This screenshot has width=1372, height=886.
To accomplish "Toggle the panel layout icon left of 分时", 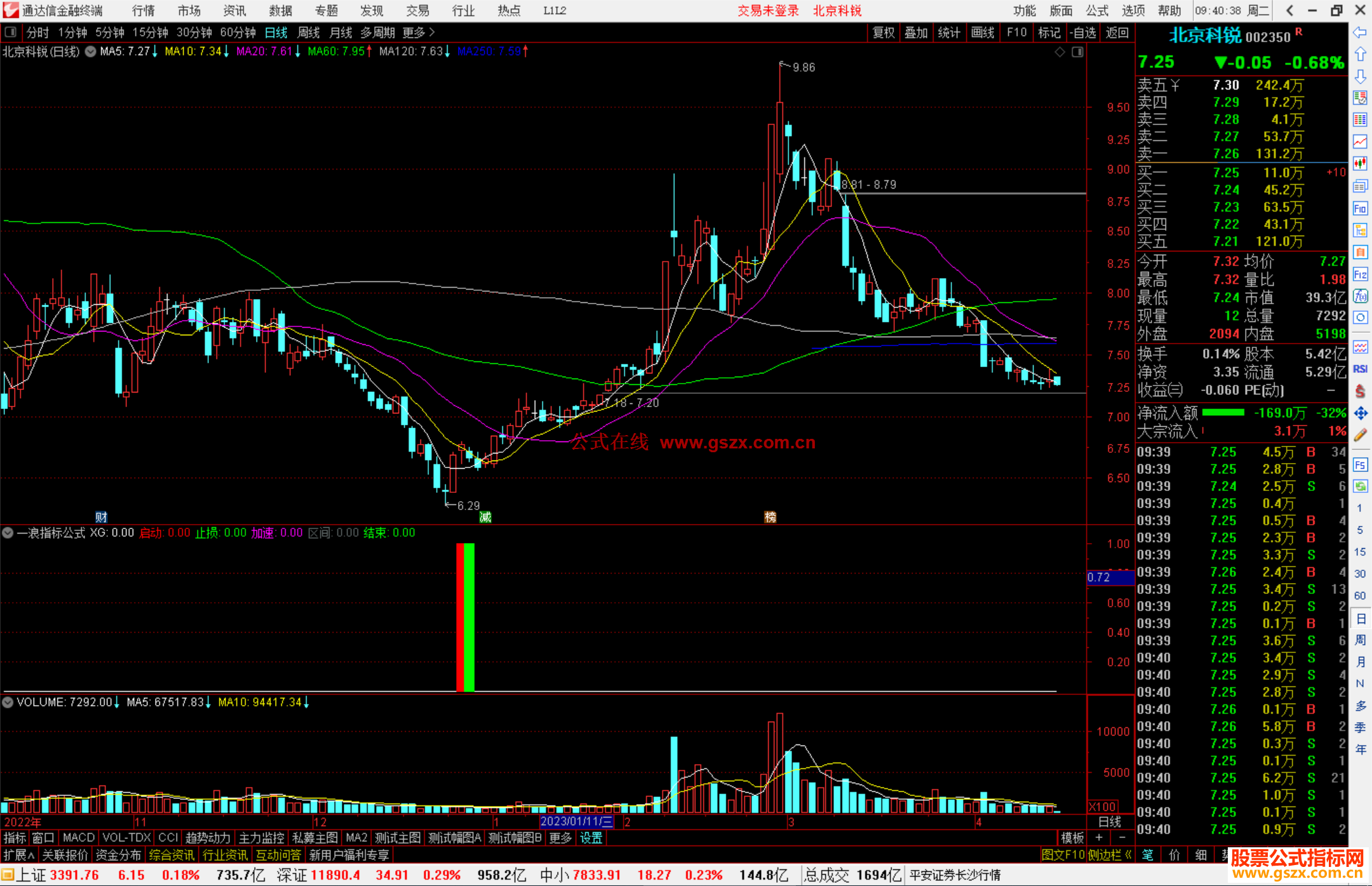I will [10, 32].
